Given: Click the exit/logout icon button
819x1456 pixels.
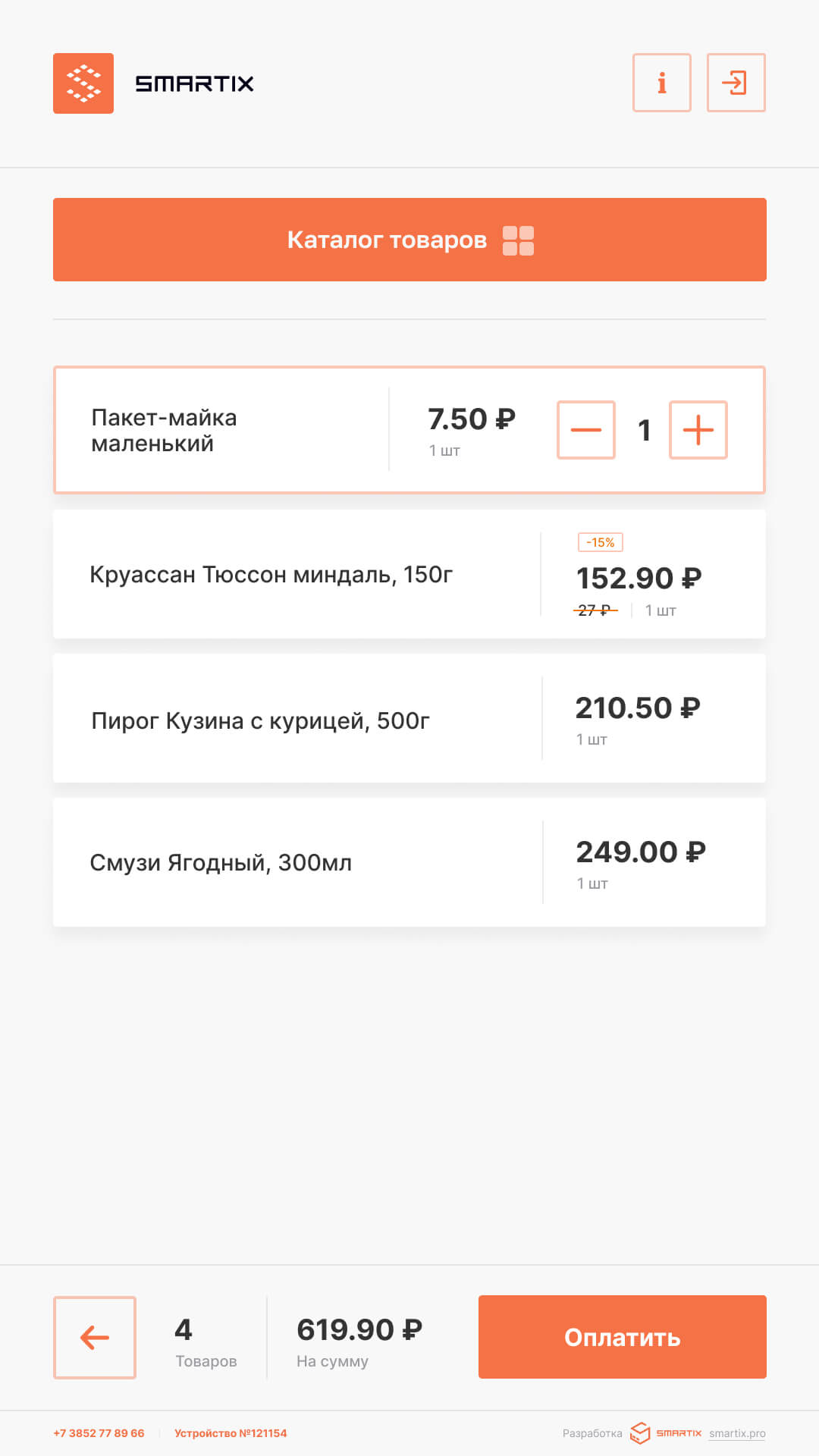Looking at the screenshot, I should 736,83.
